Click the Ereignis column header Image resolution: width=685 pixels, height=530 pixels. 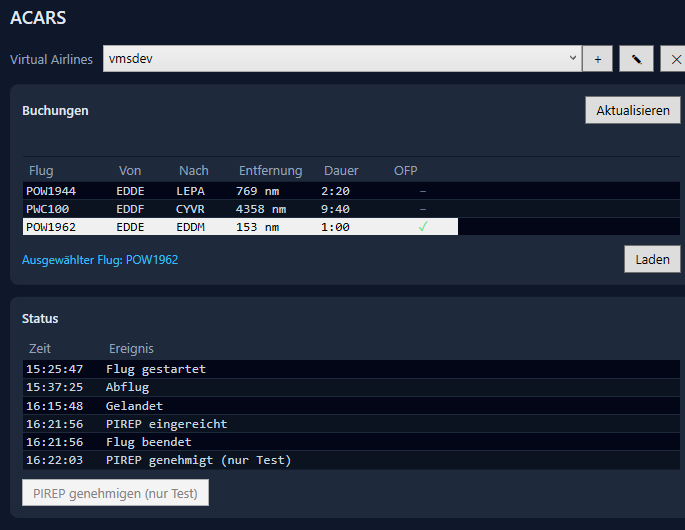131,348
